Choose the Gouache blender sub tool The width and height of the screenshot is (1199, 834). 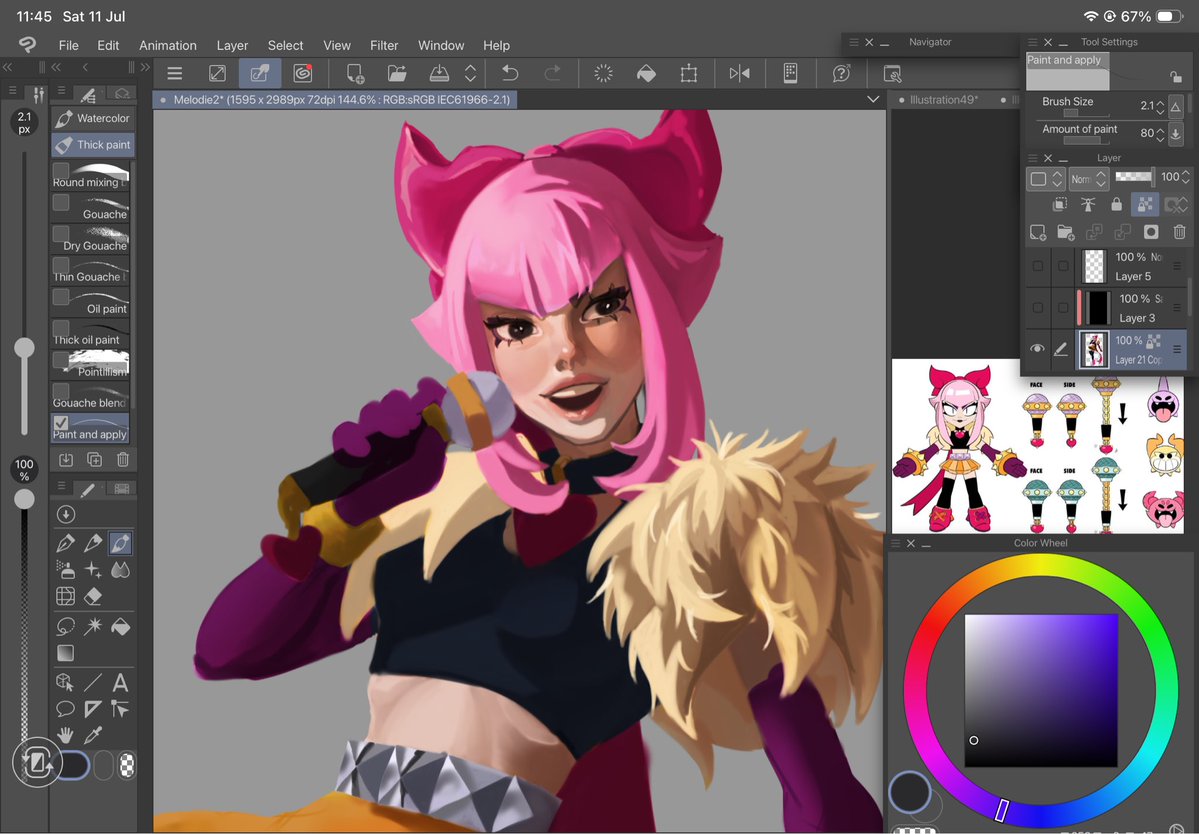[x=91, y=395]
